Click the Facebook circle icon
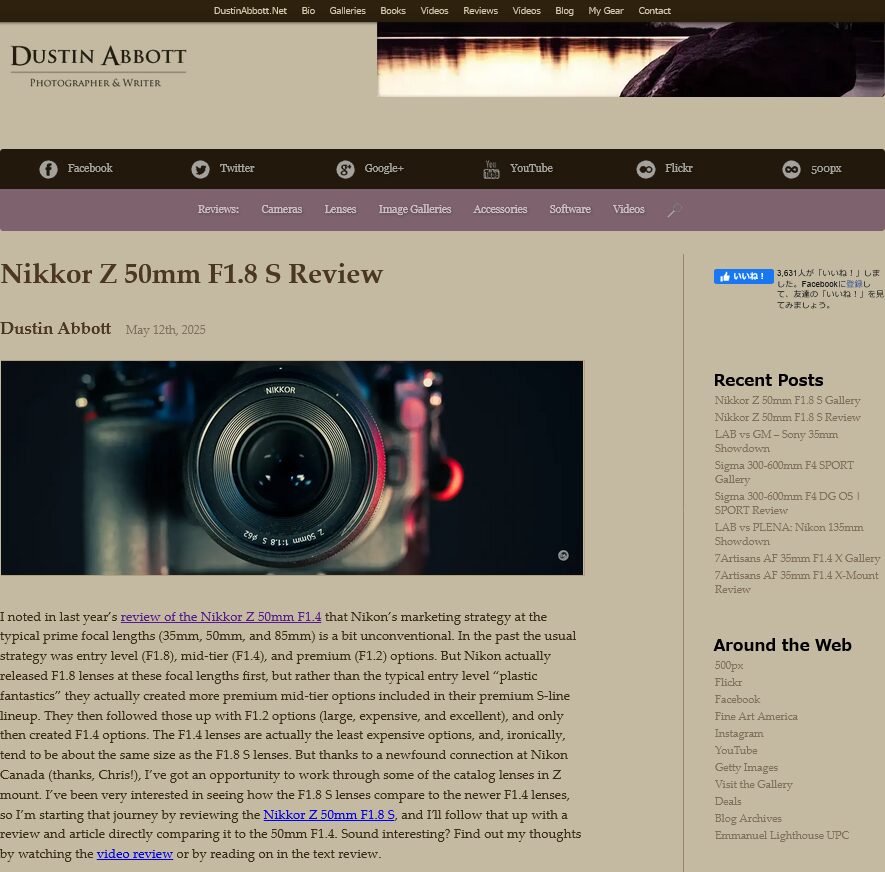This screenshot has height=872, width=885. pyautogui.click(x=49, y=169)
